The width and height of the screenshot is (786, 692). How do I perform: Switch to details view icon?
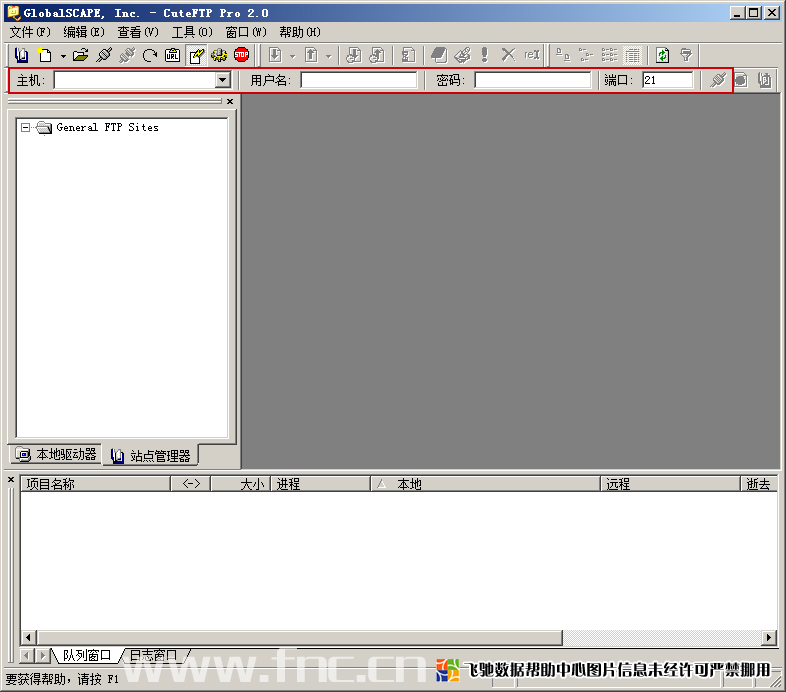coord(632,55)
